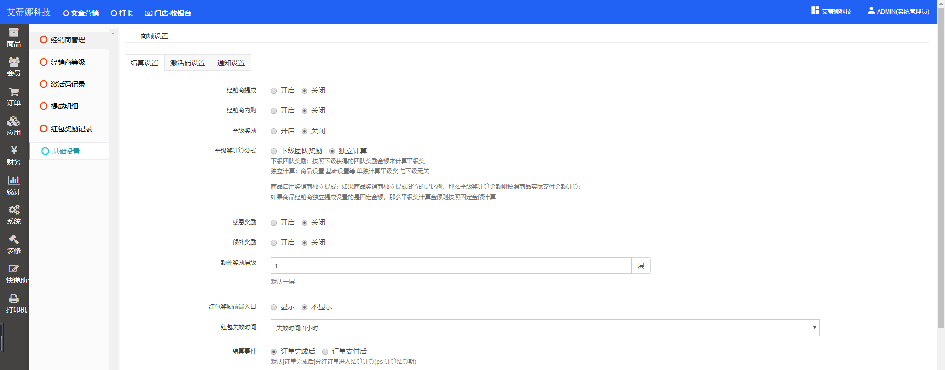
Task: Select the radio option left of 独立计算
Action: (x=274, y=151)
